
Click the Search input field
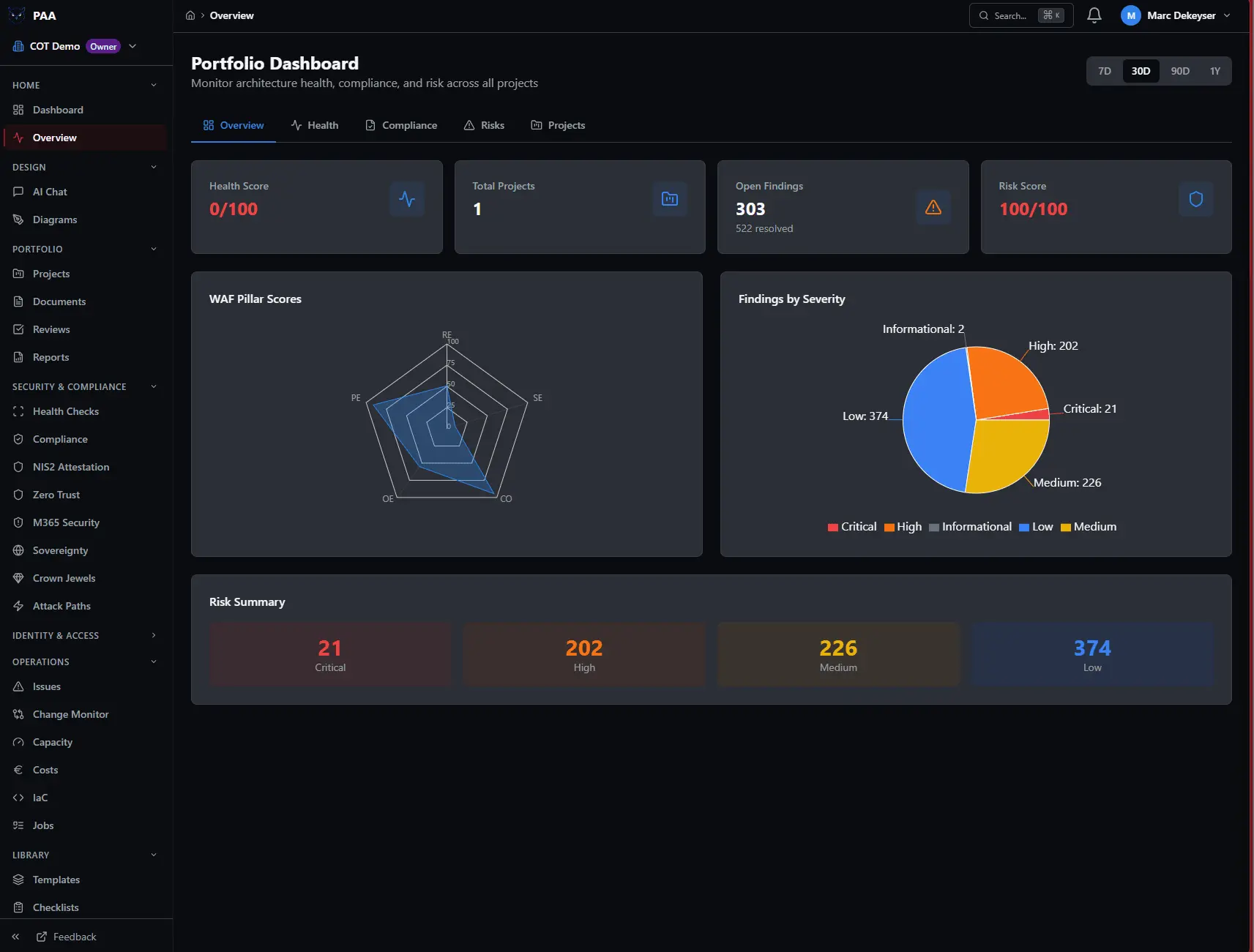1021,15
